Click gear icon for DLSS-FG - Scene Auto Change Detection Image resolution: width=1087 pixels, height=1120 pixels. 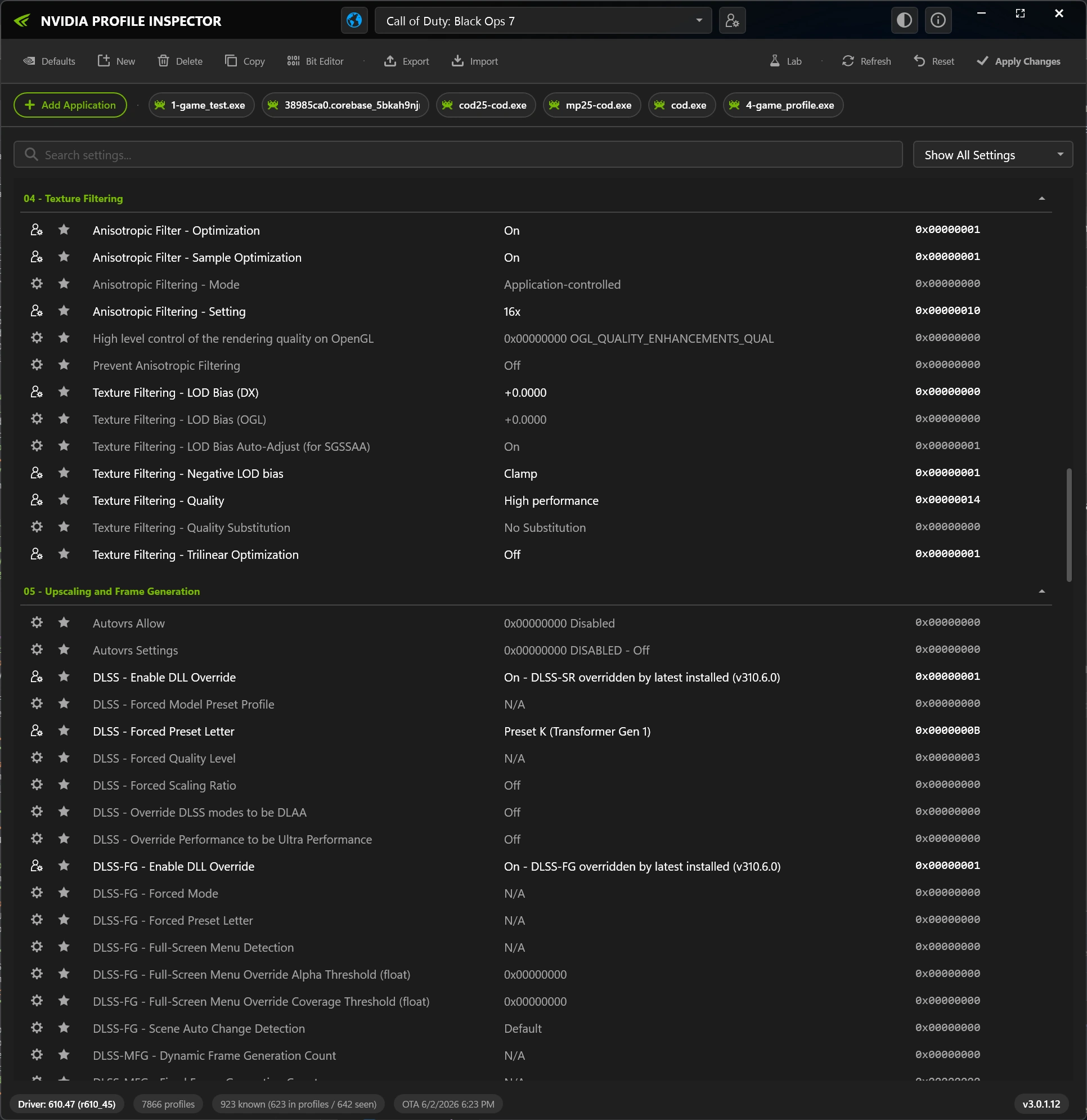pyautogui.click(x=37, y=1028)
